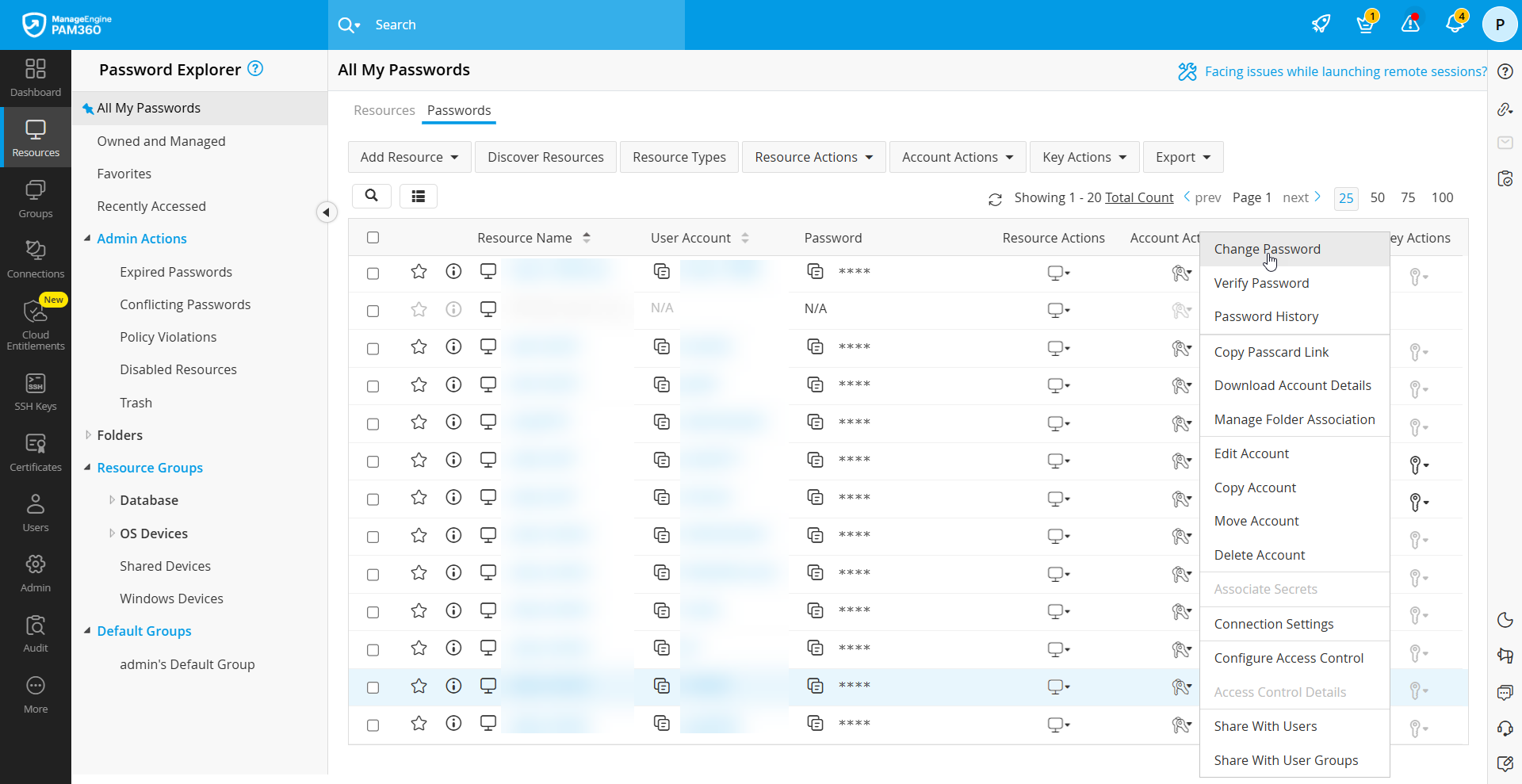Switch to the Resources tab
This screenshot has height=784, width=1522.
384,110
